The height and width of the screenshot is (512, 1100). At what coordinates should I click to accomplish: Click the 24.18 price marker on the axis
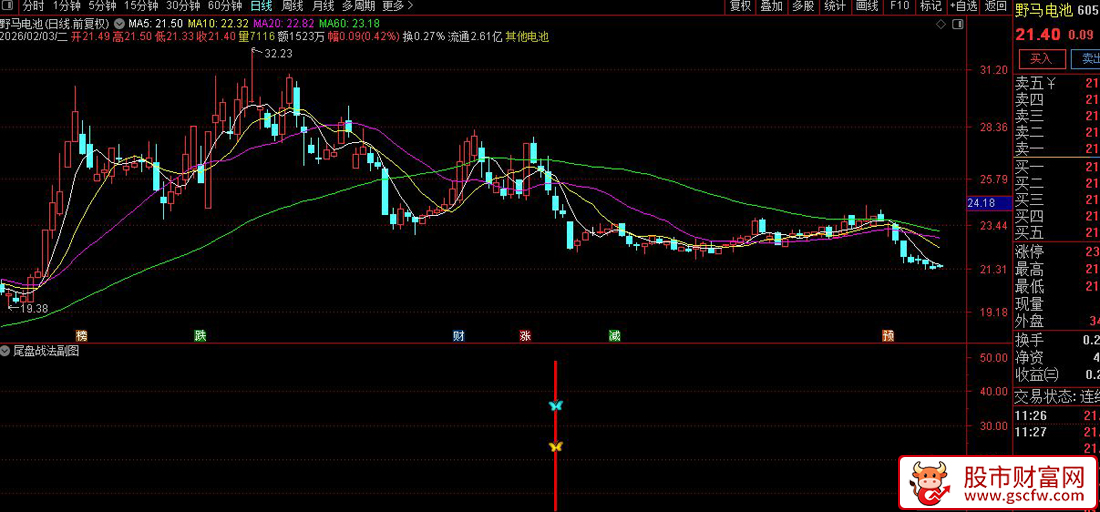click(988, 203)
